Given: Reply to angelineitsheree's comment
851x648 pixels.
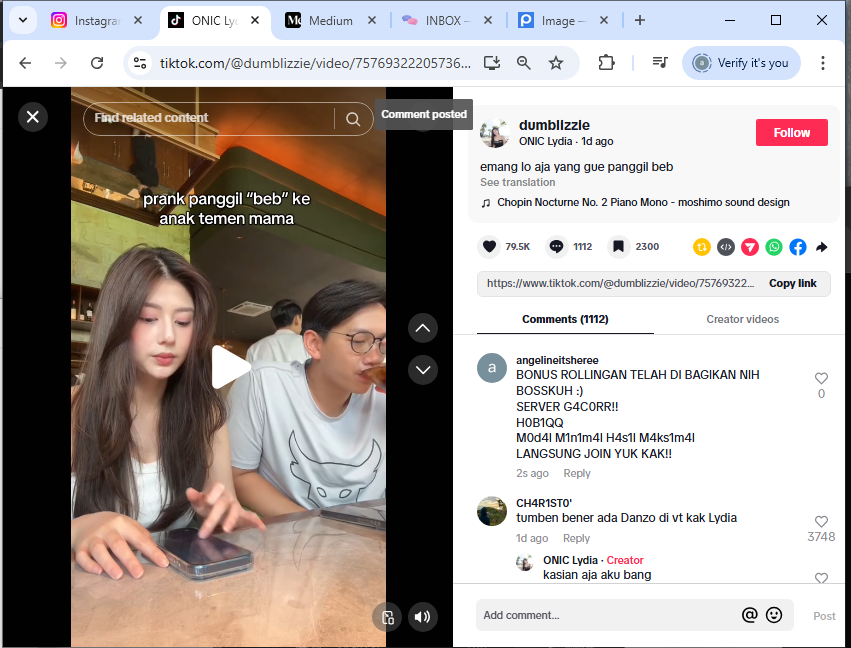Looking at the screenshot, I should point(576,473).
